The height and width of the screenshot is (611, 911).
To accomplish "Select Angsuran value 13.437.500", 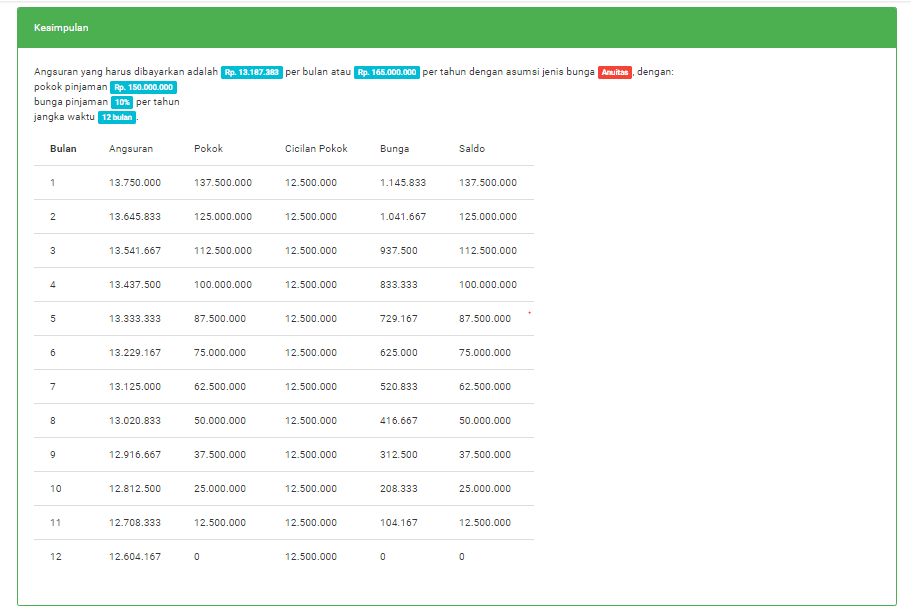I will point(135,285).
